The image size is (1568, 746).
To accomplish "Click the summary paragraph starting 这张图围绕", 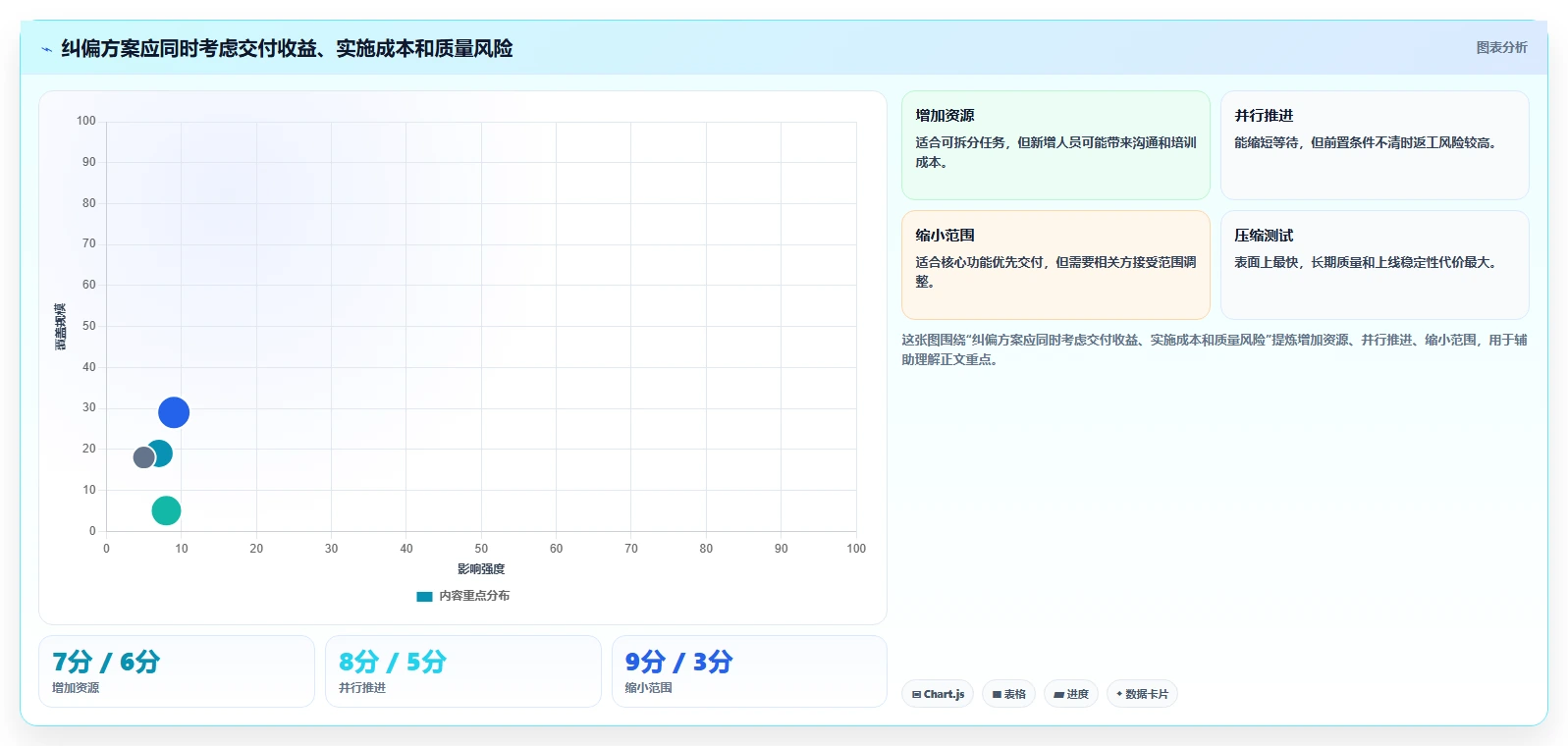I will pyautogui.click(x=1215, y=349).
